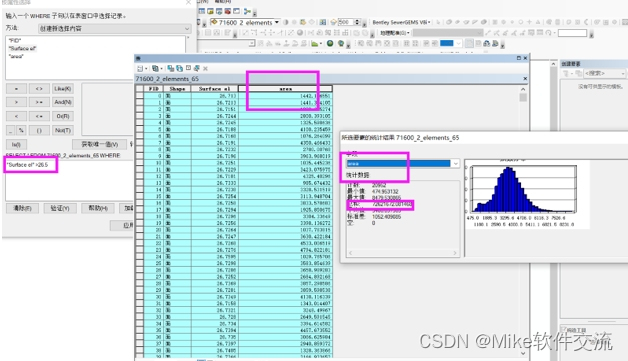Click the 验证(Y) verify button
Image resolution: width=628 pixels, height=361 pixels.
click(x=60, y=208)
